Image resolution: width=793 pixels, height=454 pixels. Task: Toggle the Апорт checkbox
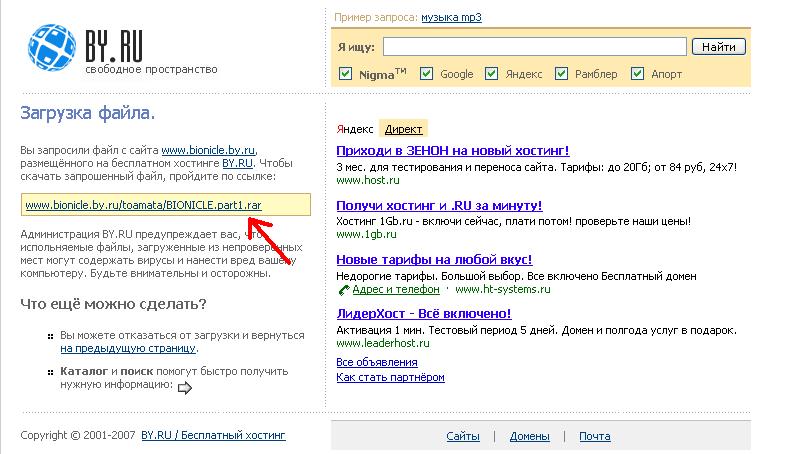637,74
